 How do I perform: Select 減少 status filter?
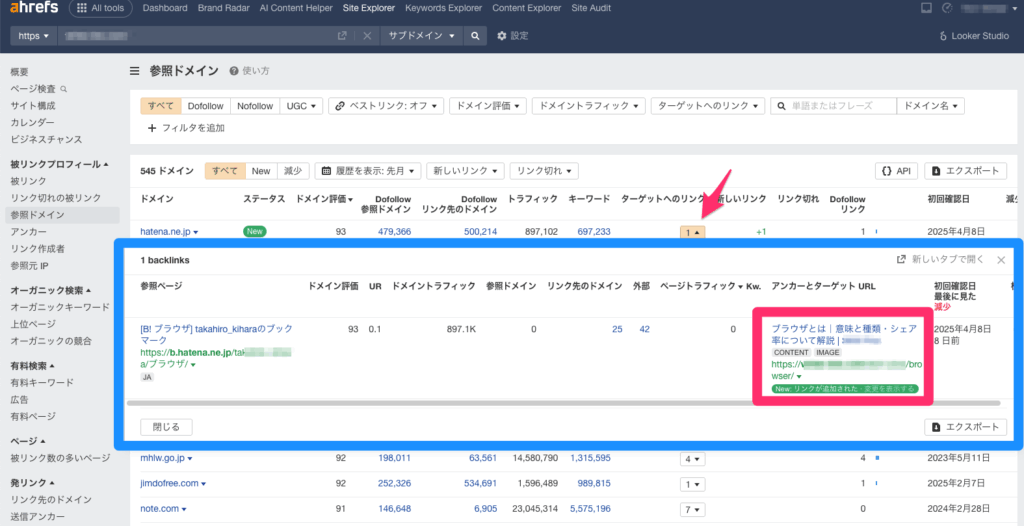pos(293,171)
